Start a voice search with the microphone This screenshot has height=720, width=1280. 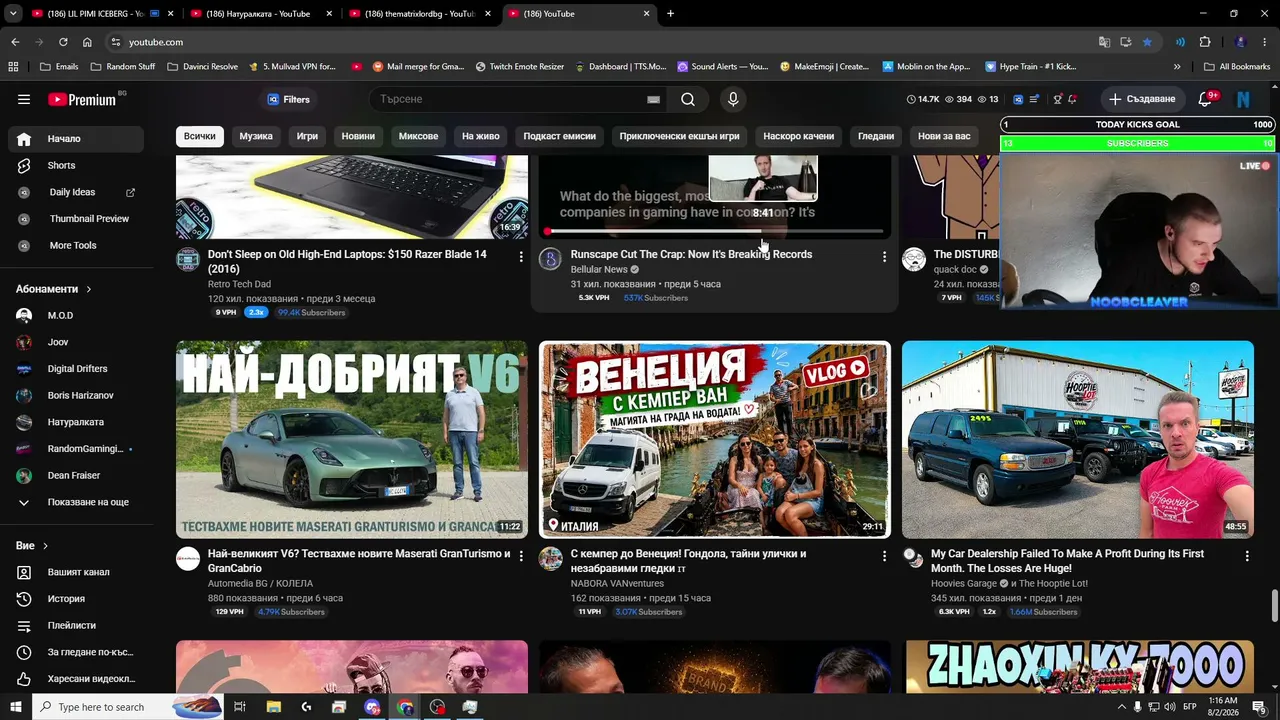pyautogui.click(x=733, y=99)
